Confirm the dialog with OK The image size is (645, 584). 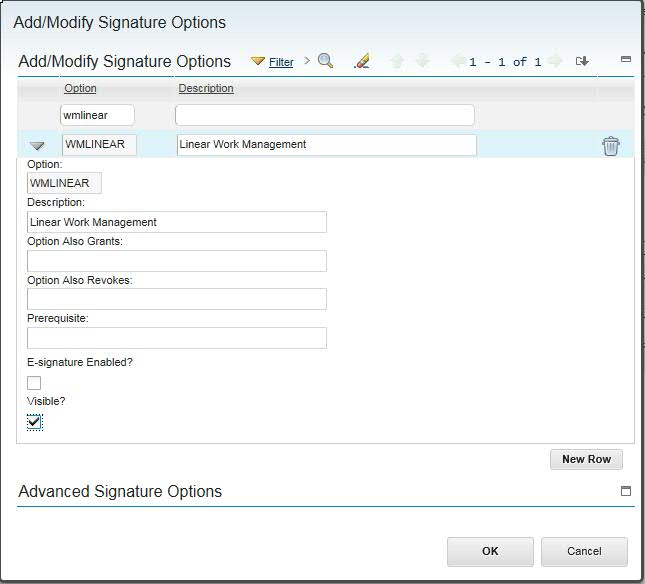point(490,551)
